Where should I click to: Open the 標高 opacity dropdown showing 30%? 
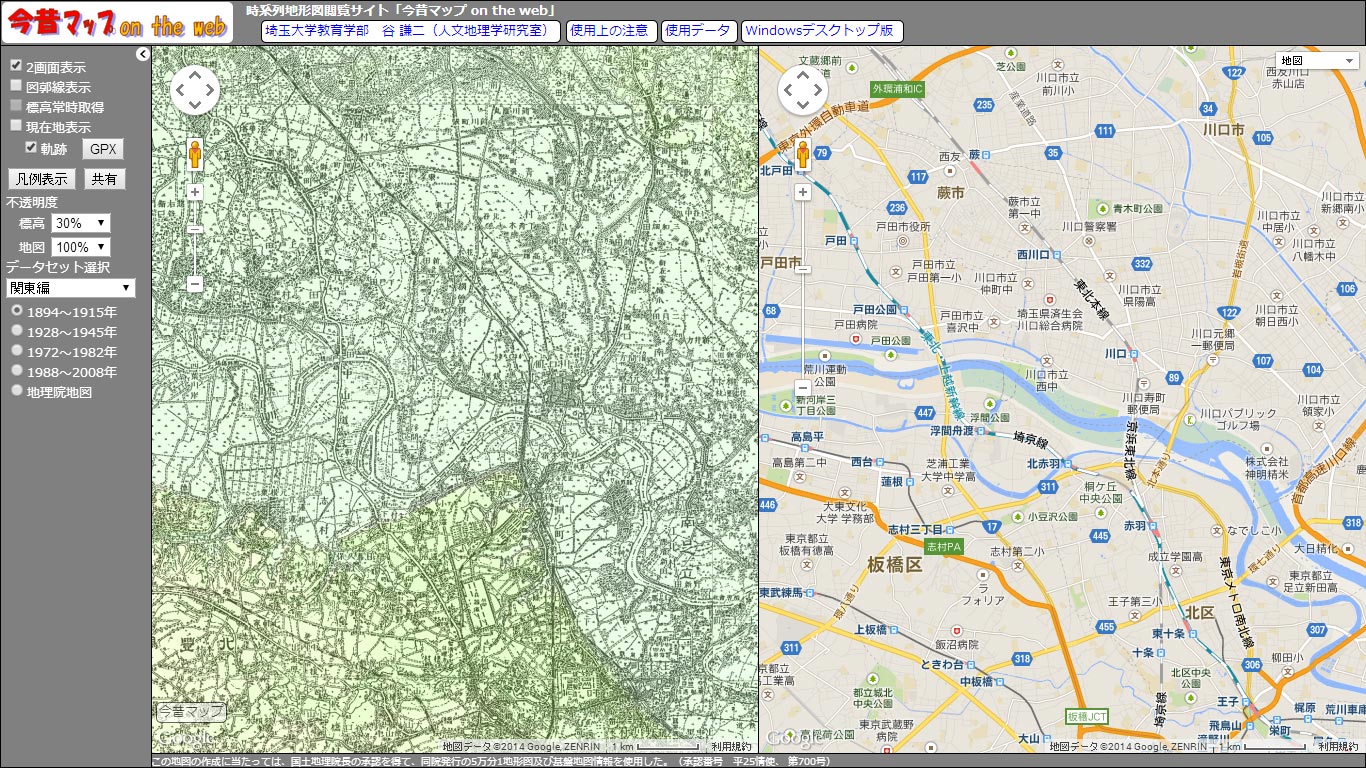[81, 223]
